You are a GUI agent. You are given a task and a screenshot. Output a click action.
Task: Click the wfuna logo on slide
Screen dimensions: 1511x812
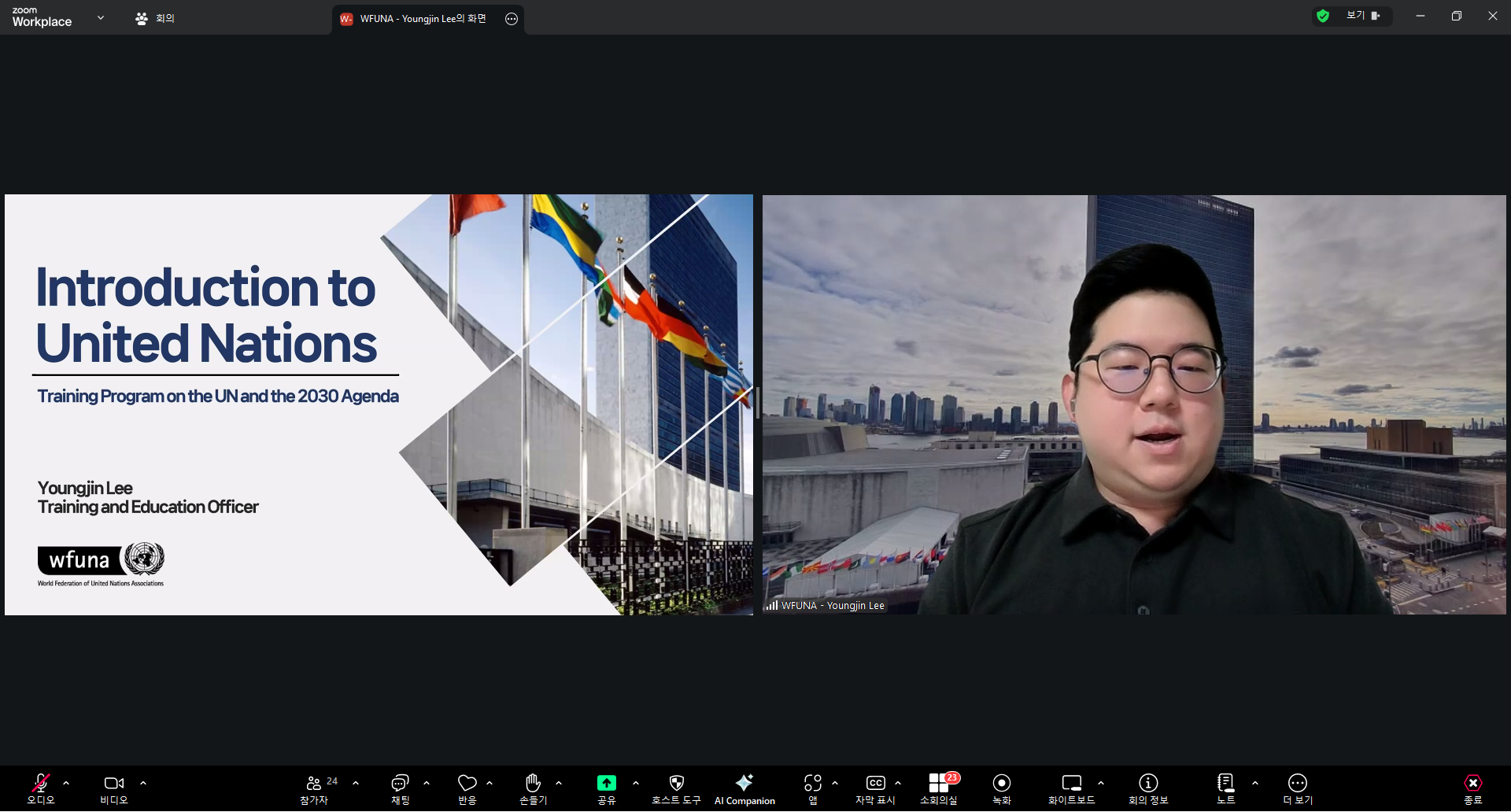pyautogui.click(x=101, y=564)
